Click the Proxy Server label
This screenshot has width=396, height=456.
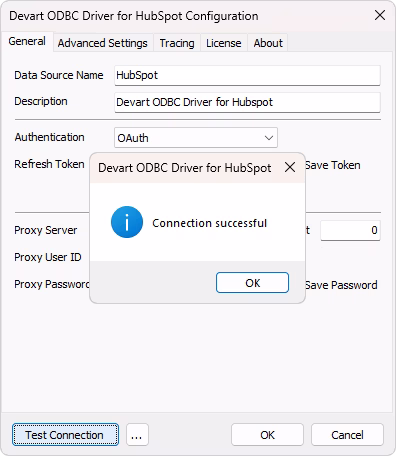coord(46,230)
